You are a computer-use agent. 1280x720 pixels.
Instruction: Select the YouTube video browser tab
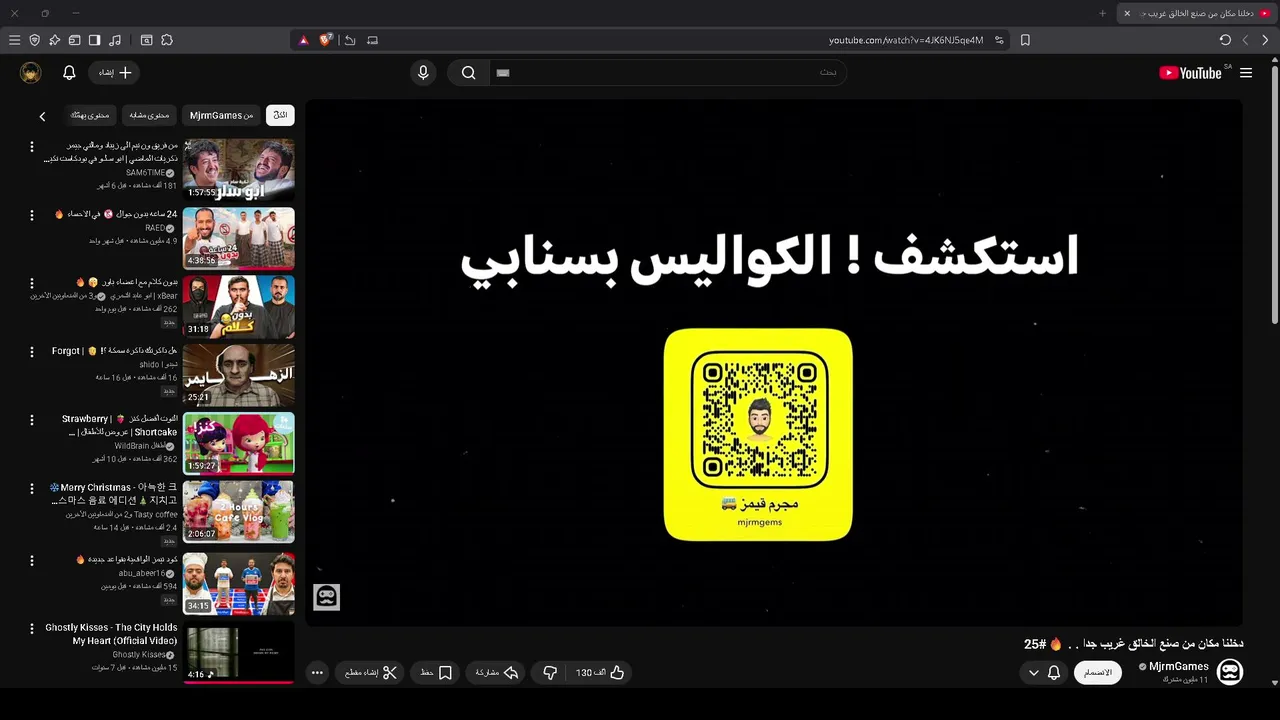tap(1197, 13)
